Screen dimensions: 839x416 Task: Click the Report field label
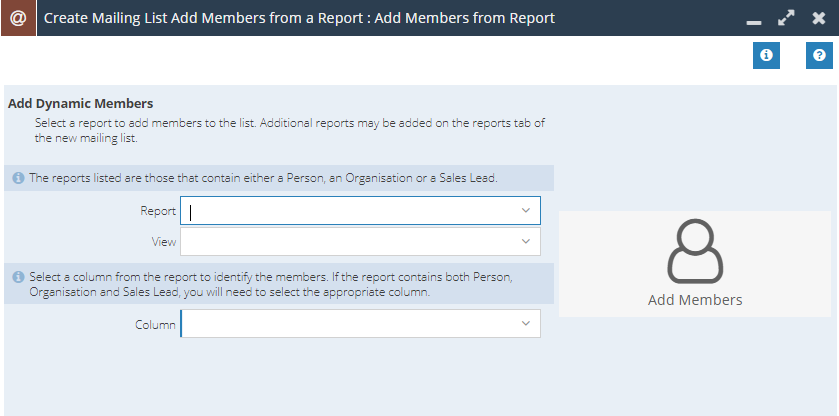tap(158, 211)
